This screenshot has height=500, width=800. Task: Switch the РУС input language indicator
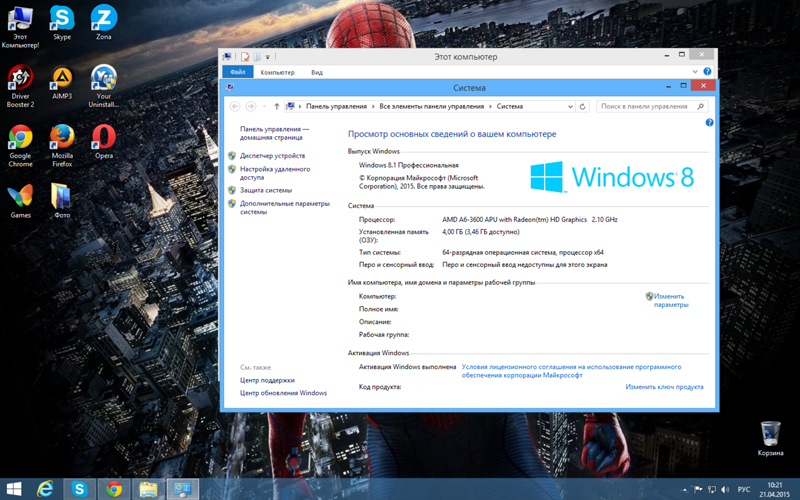(744, 490)
